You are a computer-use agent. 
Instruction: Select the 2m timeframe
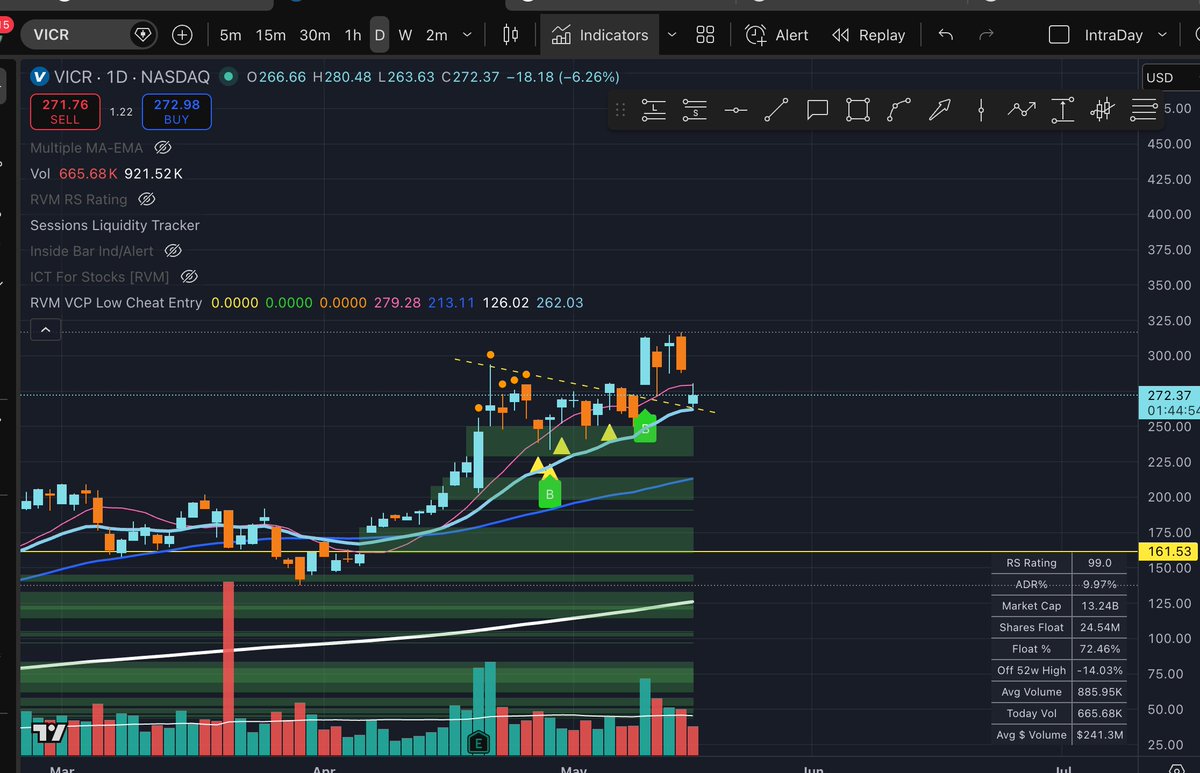[x=437, y=35]
